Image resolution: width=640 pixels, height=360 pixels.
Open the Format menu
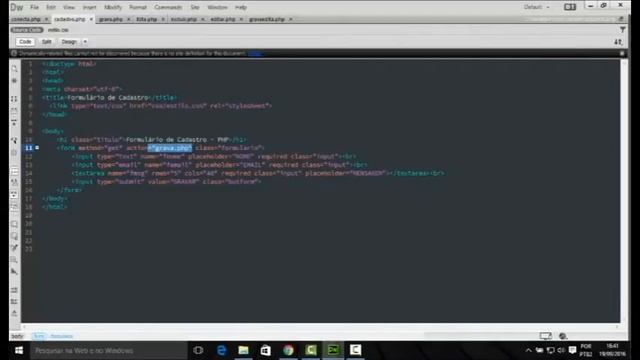point(138,7)
